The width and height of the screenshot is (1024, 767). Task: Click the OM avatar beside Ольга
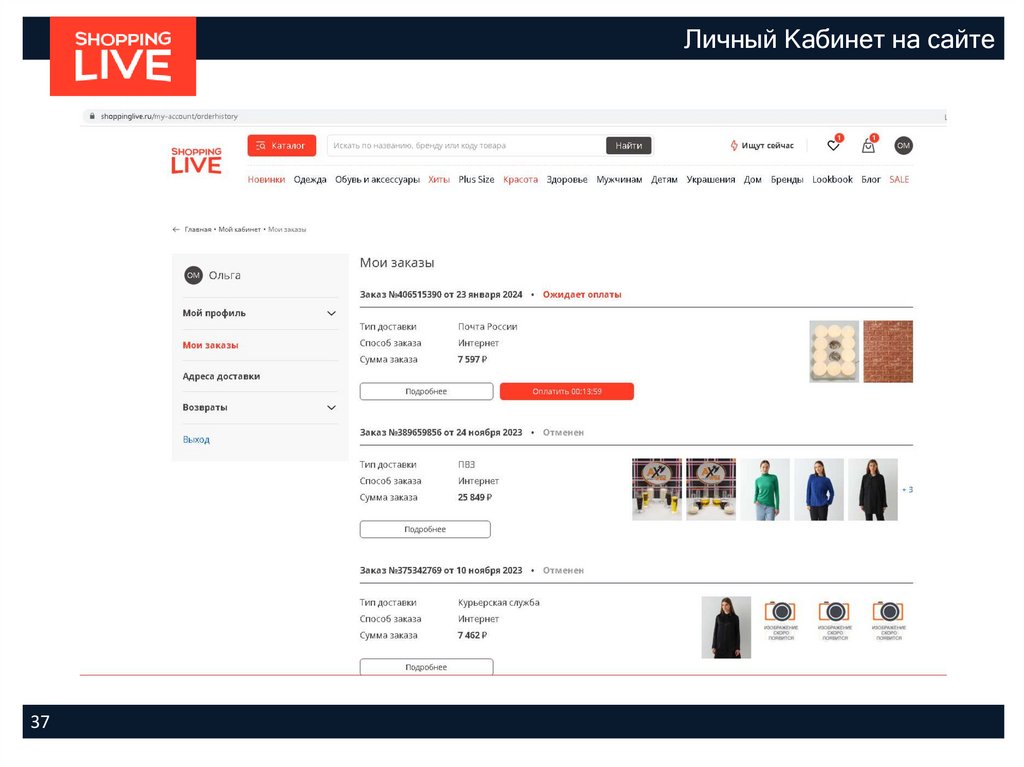point(193,276)
